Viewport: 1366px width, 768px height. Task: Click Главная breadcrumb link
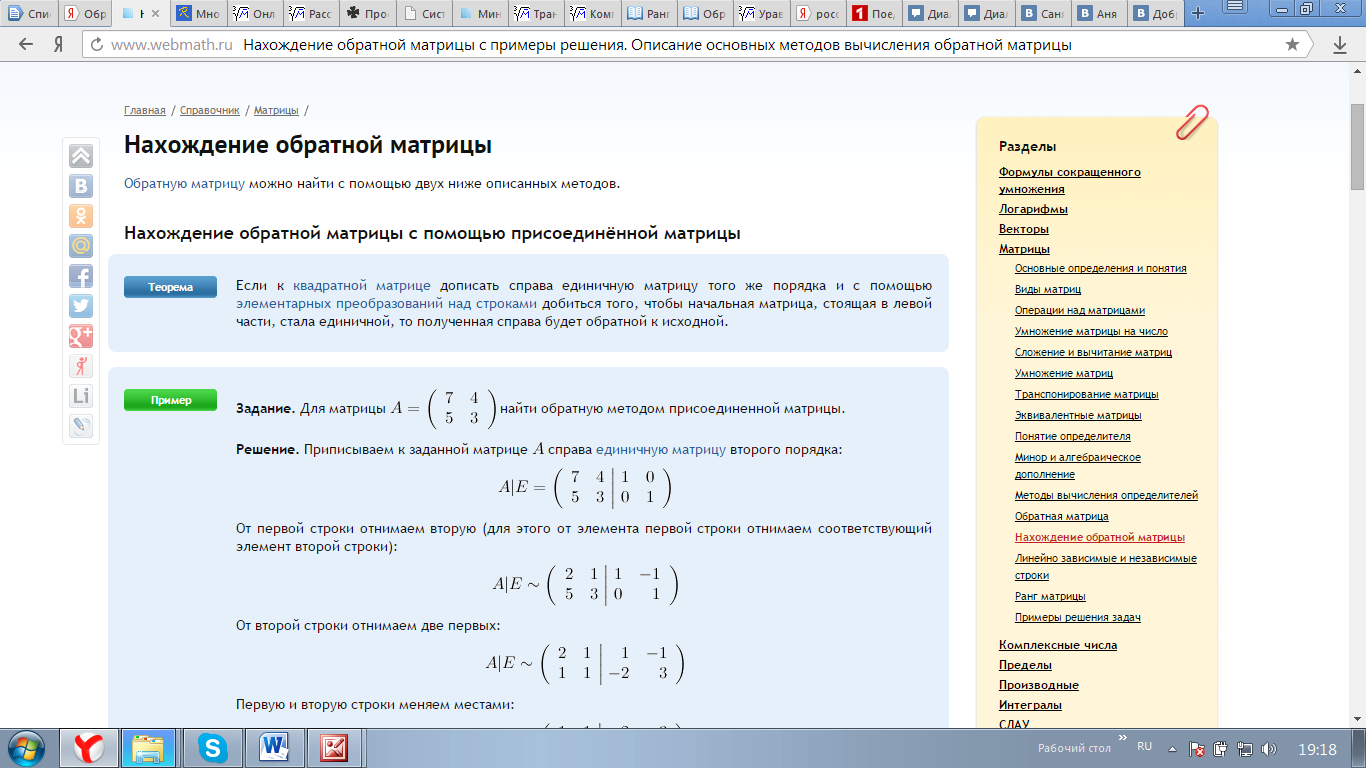pos(145,110)
